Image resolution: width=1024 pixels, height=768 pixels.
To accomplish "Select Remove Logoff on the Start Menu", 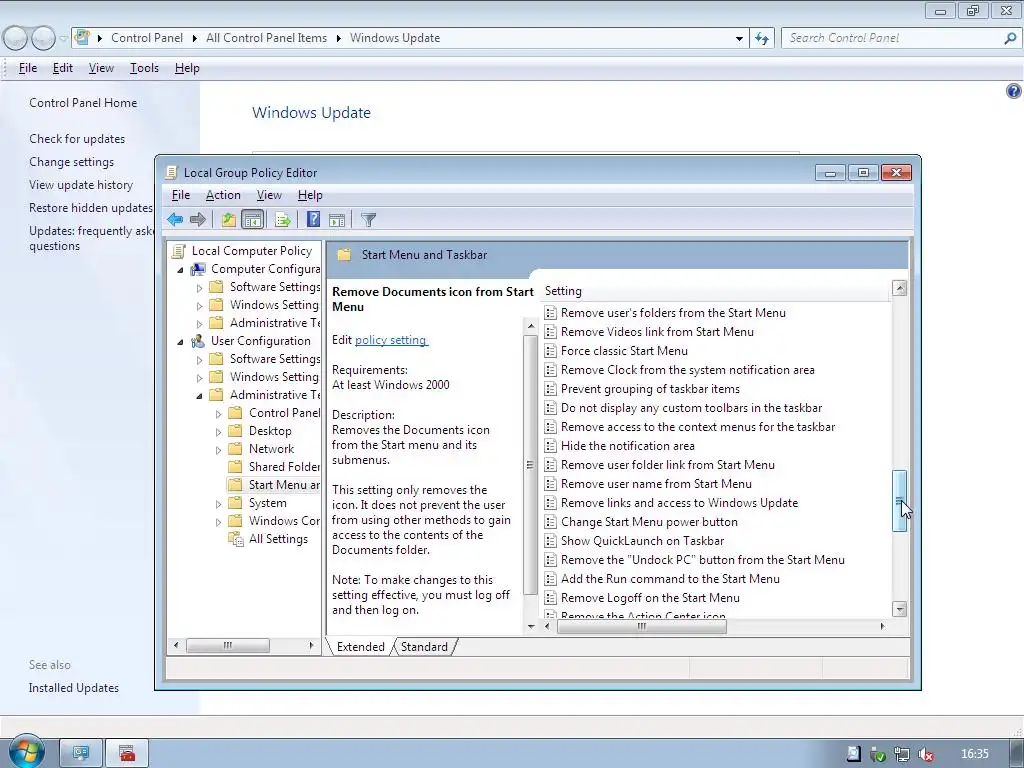I will [650, 598].
